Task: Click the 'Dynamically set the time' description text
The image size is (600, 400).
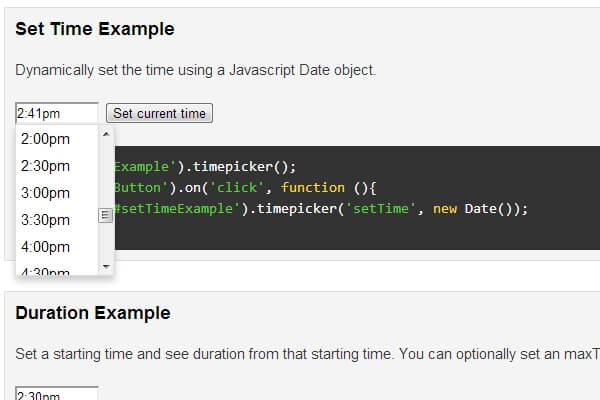Action: [195, 70]
